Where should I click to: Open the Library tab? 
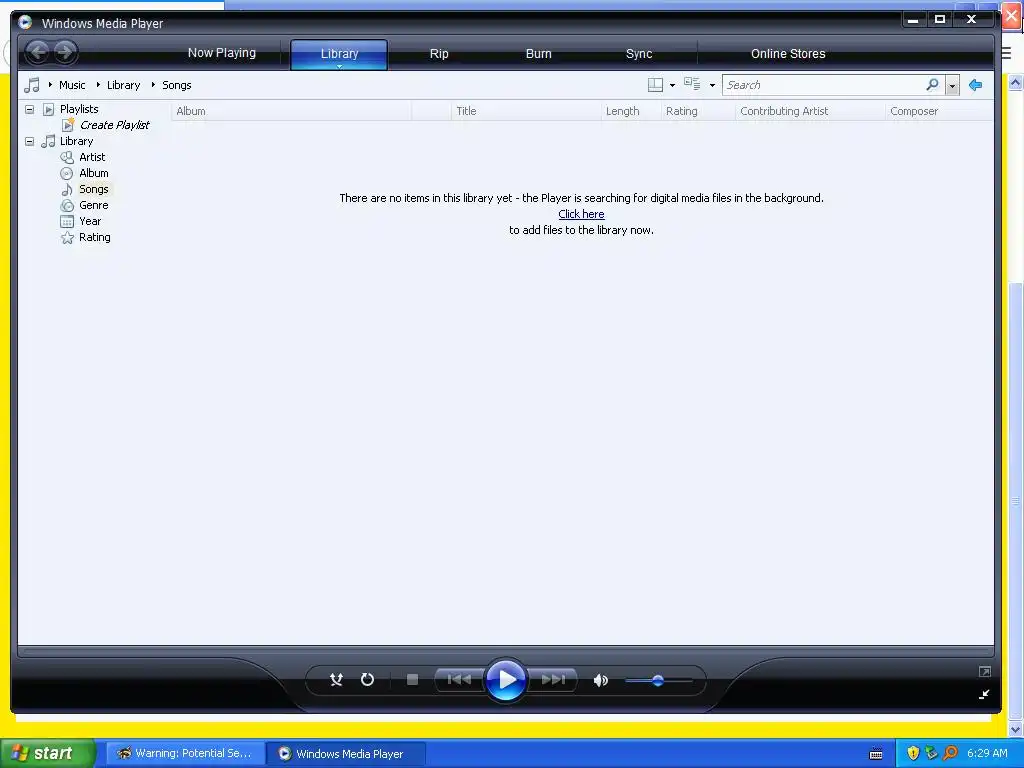point(339,54)
